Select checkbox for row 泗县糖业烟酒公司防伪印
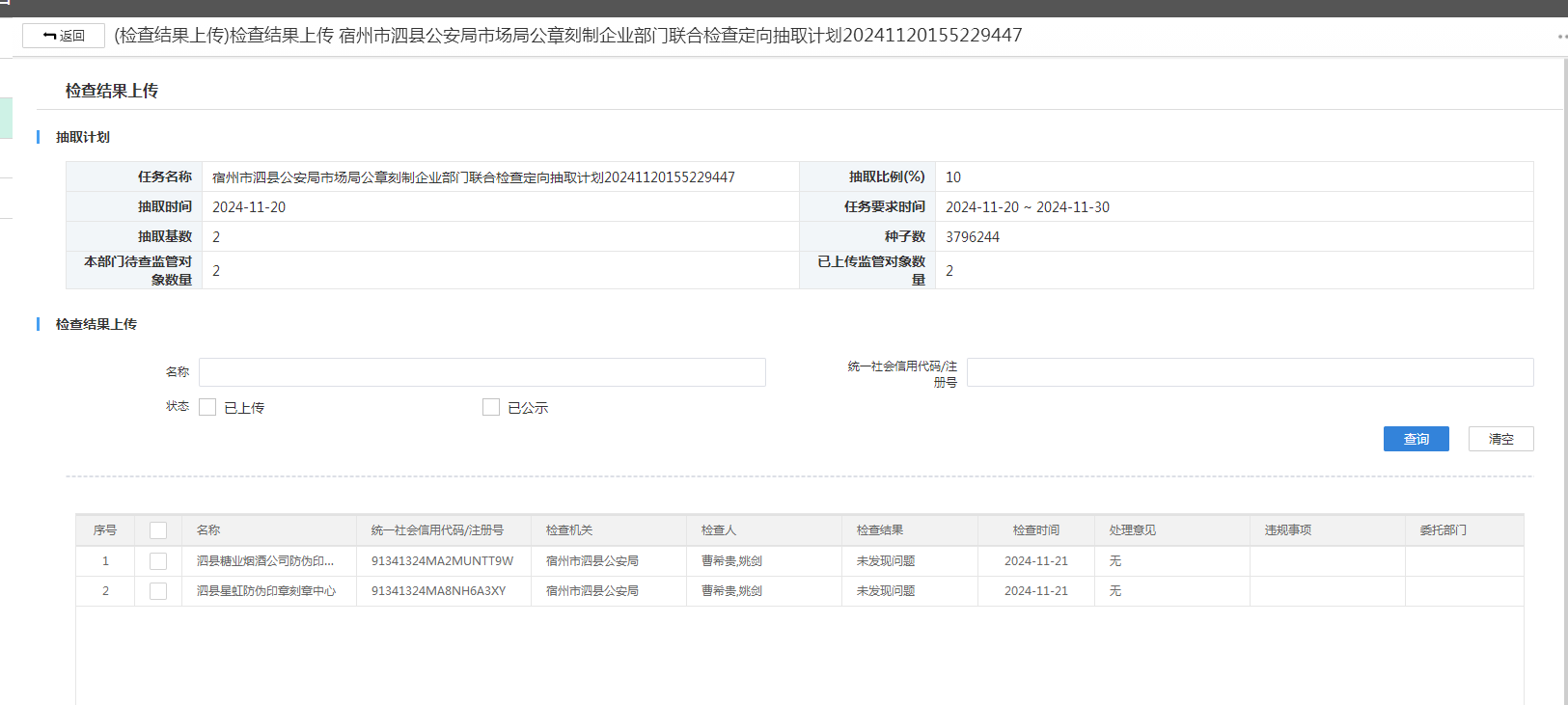Image resolution: width=1568 pixels, height=705 pixels. pyautogui.click(x=158, y=561)
